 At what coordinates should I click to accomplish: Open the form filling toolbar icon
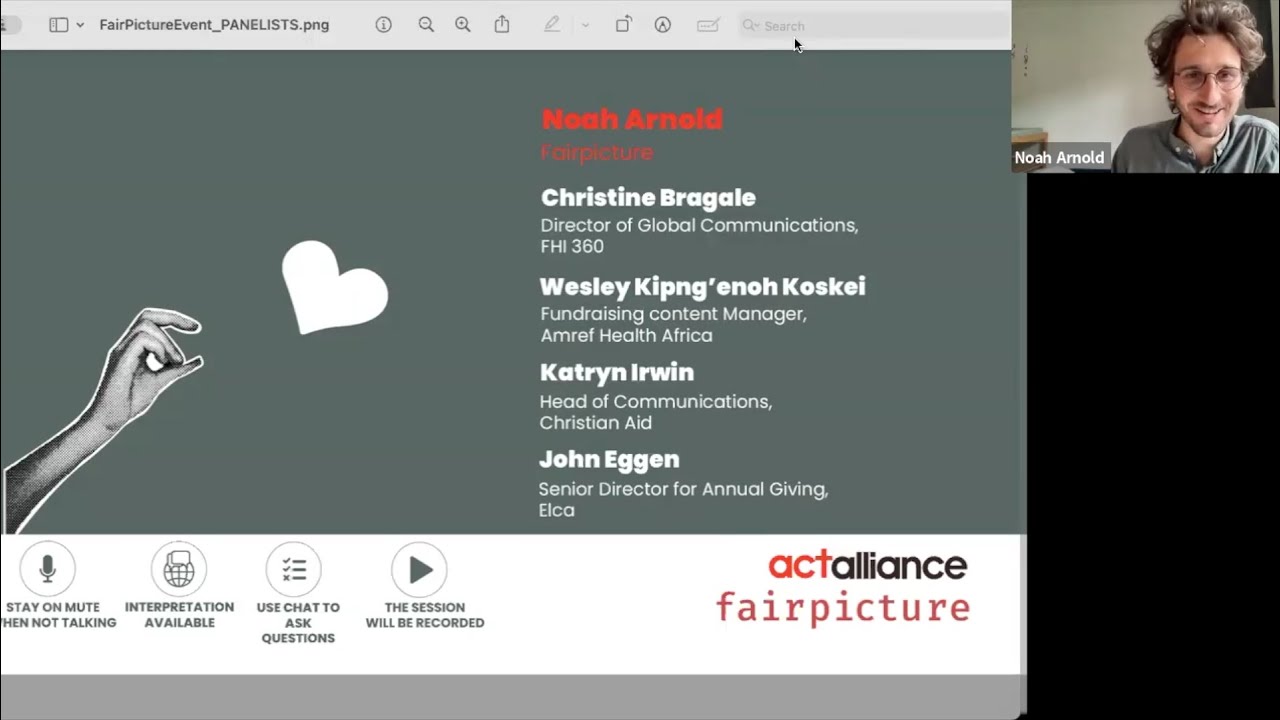(708, 25)
